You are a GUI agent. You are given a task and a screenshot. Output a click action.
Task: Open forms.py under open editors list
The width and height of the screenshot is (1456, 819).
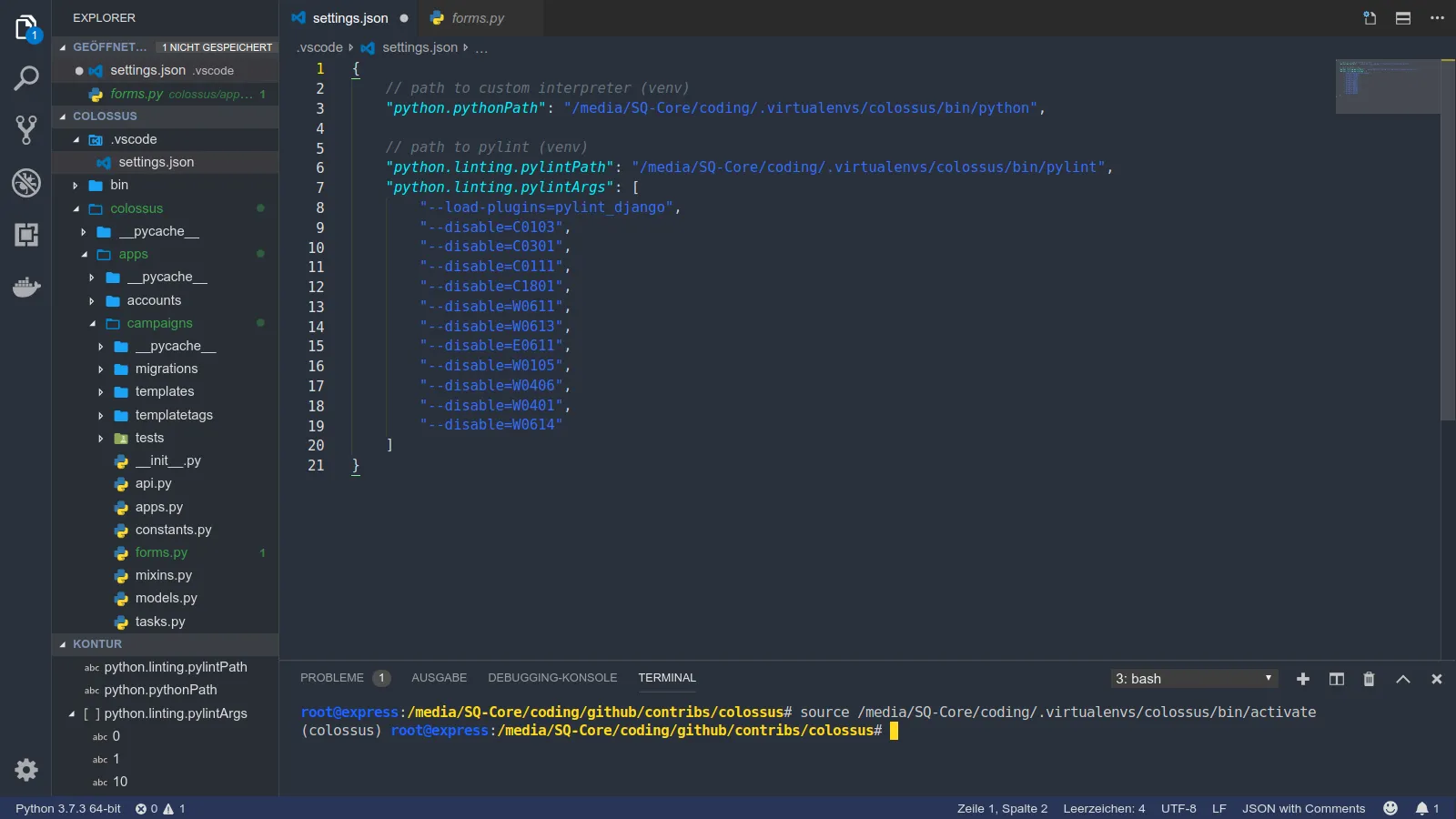(165, 94)
